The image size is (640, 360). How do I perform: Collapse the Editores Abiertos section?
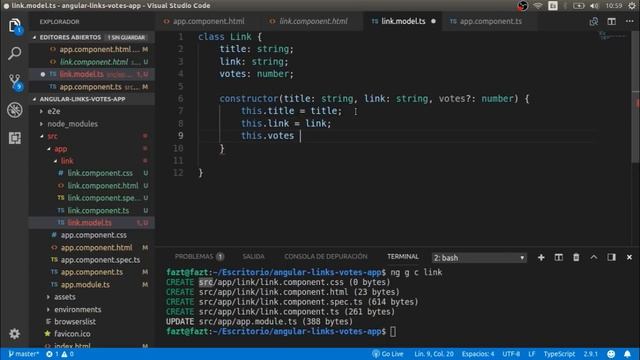pyautogui.click(x=92, y=37)
